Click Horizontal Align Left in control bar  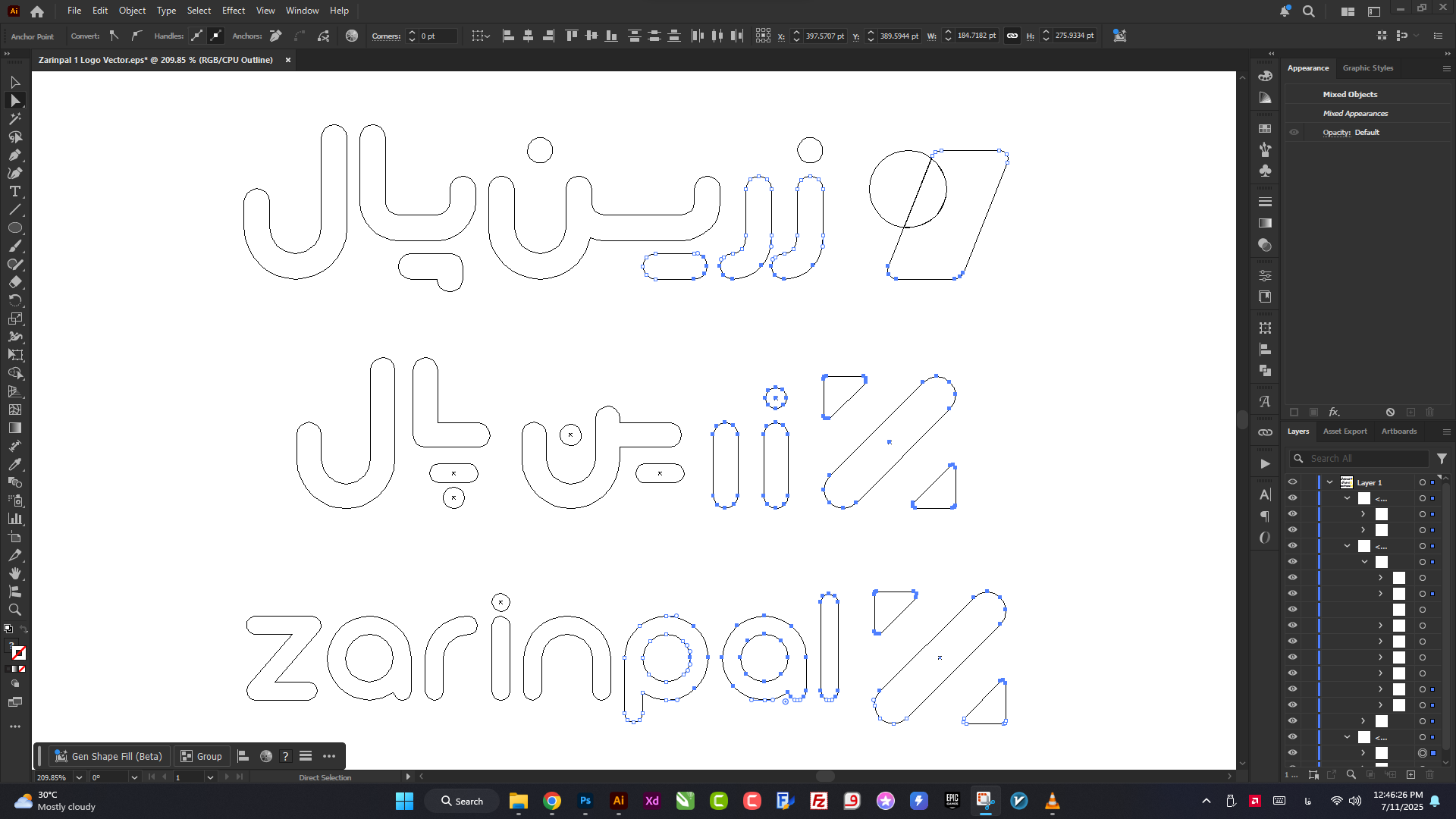[508, 36]
